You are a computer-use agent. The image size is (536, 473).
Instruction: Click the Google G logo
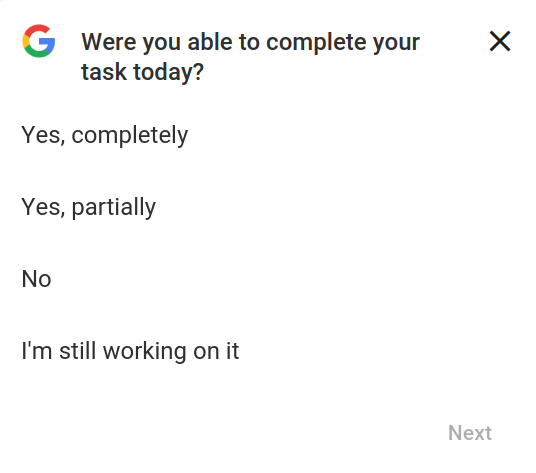click(39, 41)
